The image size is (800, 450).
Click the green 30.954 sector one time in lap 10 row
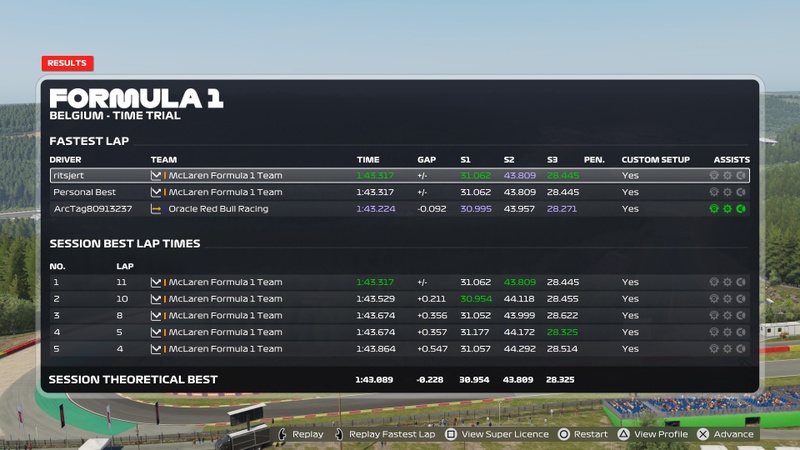coord(476,299)
